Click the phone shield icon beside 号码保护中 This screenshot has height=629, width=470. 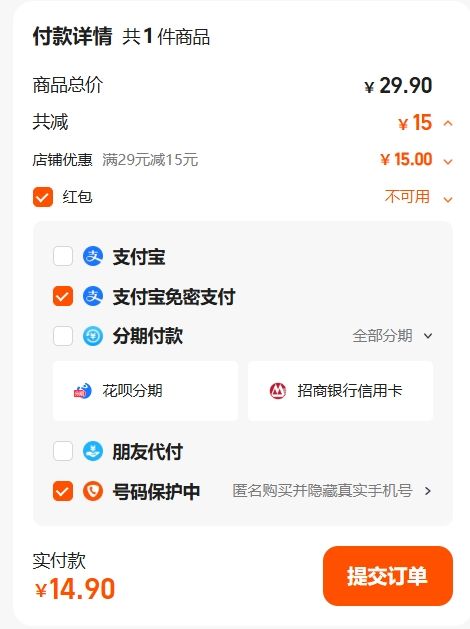(93, 491)
